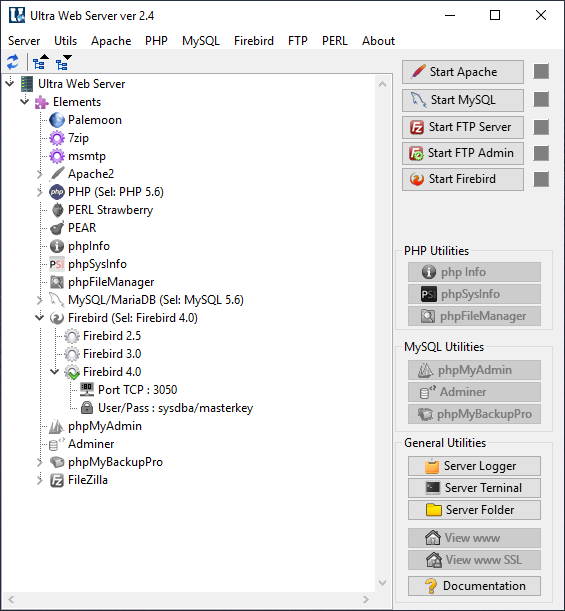Click the Adminer database icon in tree
Viewport: 565px width, 611px height.
56,444
